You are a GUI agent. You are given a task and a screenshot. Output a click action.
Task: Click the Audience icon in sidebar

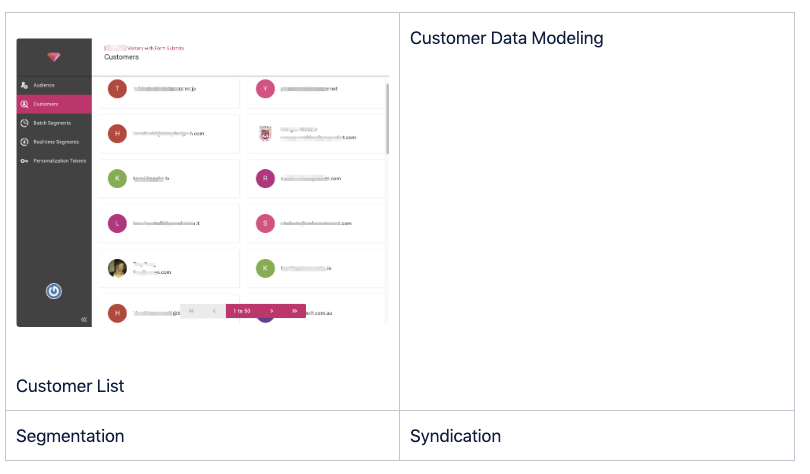[24, 85]
